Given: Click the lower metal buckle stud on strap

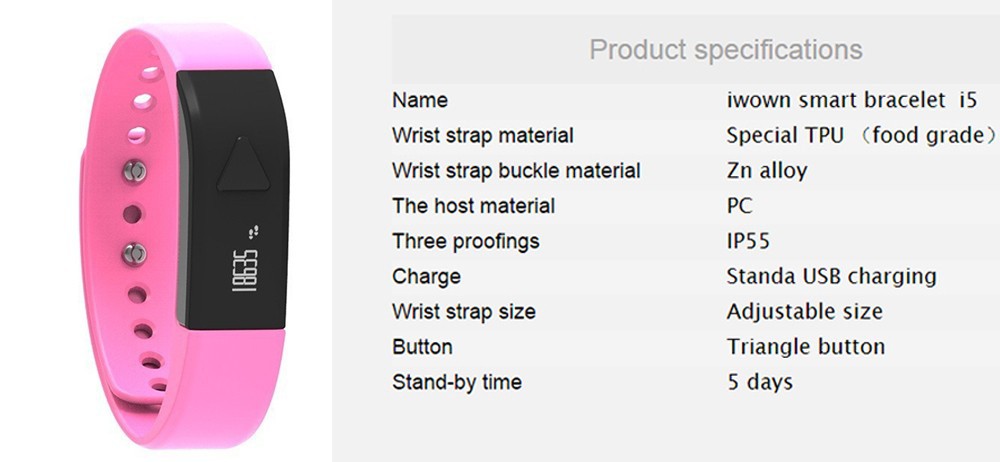Looking at the screenshot, I should pyautogui.click(x=133, y=253).
